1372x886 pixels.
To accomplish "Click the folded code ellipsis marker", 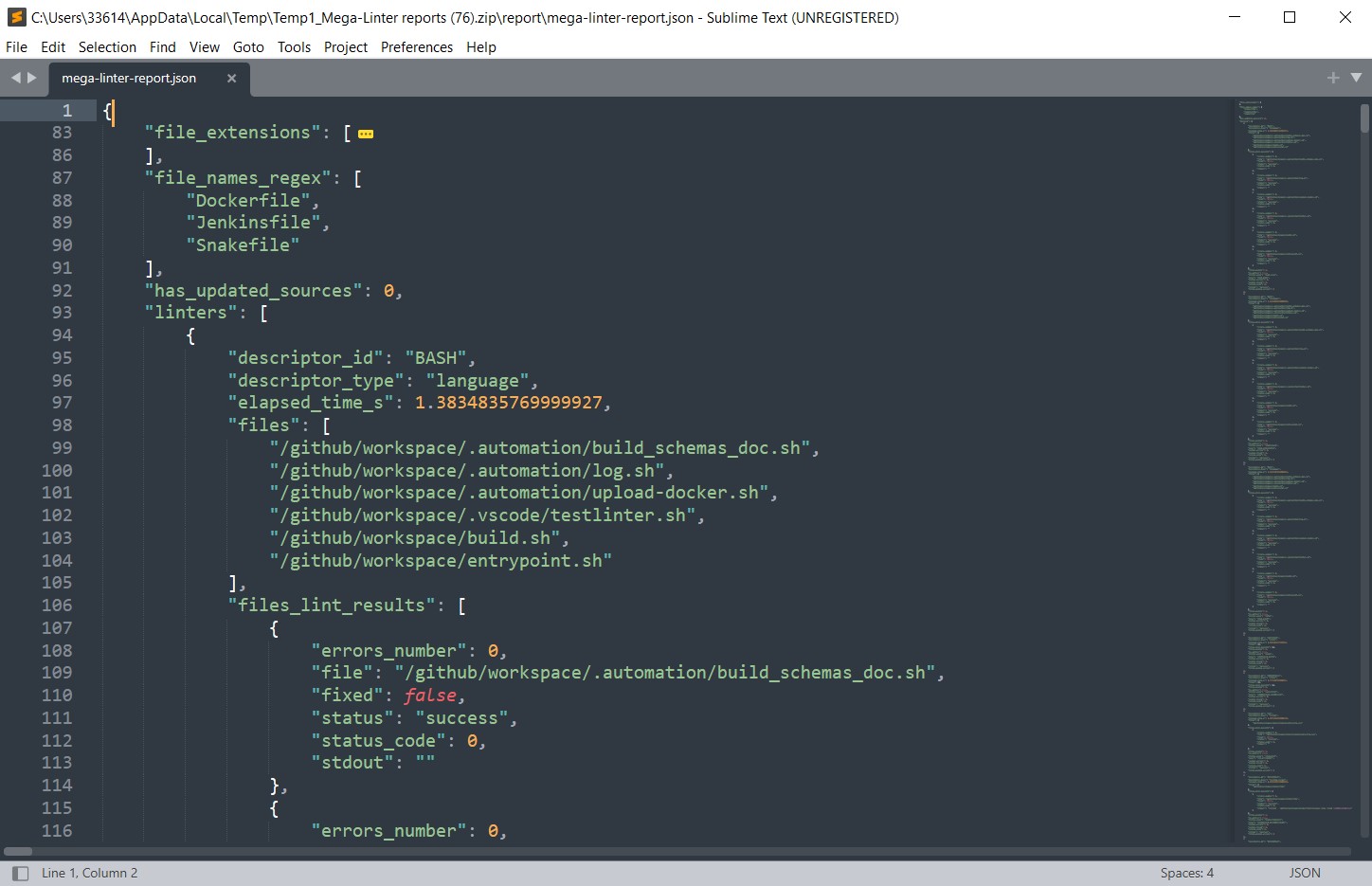I will [366, 134].
